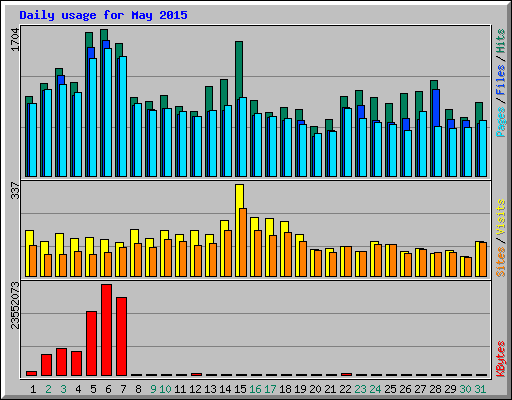Click the day 20 axis label
Screen dimensions: 512x400
(315, 389)
